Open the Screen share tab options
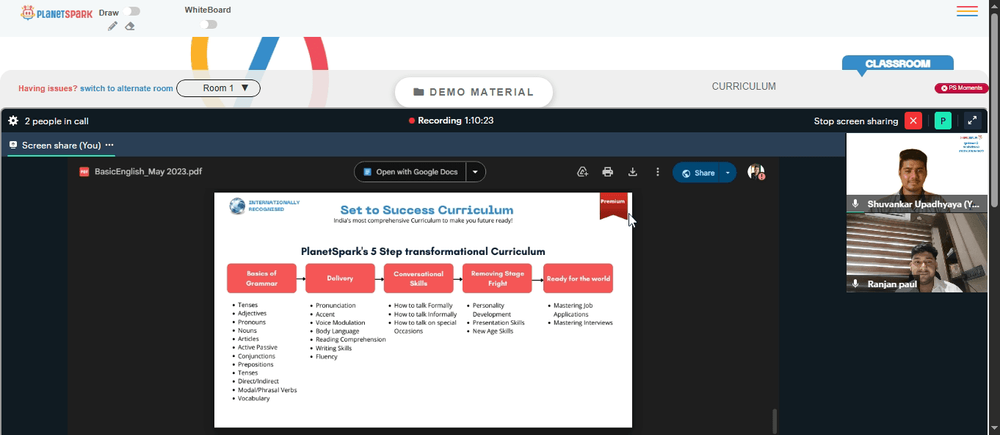This screenshot has height=435, width=1000. 110,145
